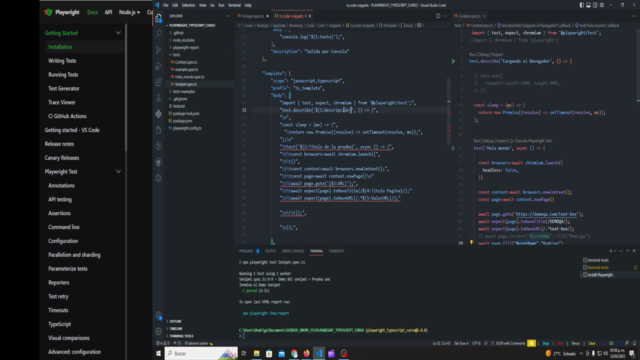640x360 pixels.
Task: Open the Mail app from taskbar
Action: (281, 353)
